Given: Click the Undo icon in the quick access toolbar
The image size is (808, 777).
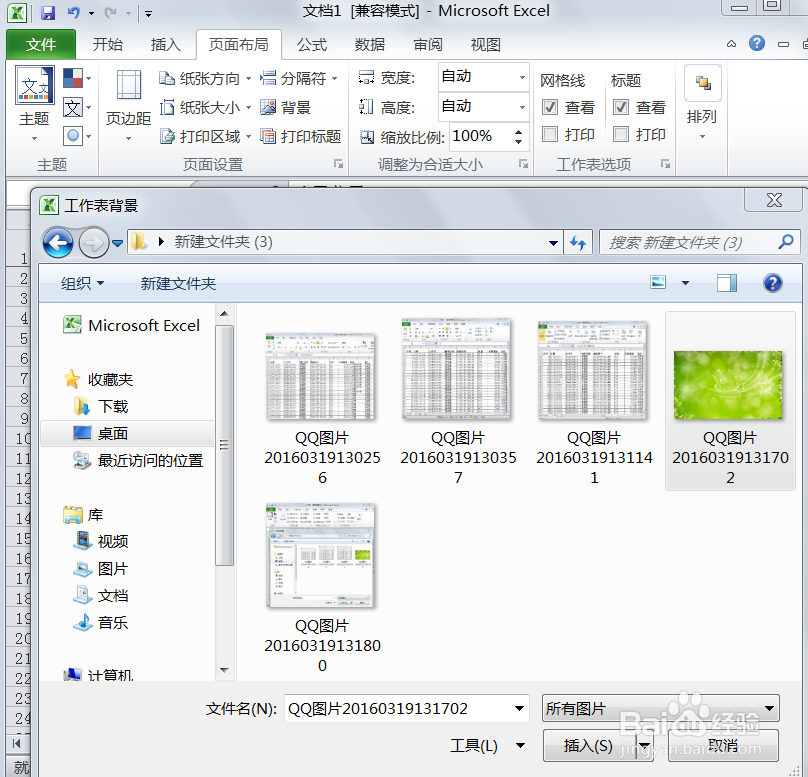Looking at the screenshot, I should (x=74, y=12).
